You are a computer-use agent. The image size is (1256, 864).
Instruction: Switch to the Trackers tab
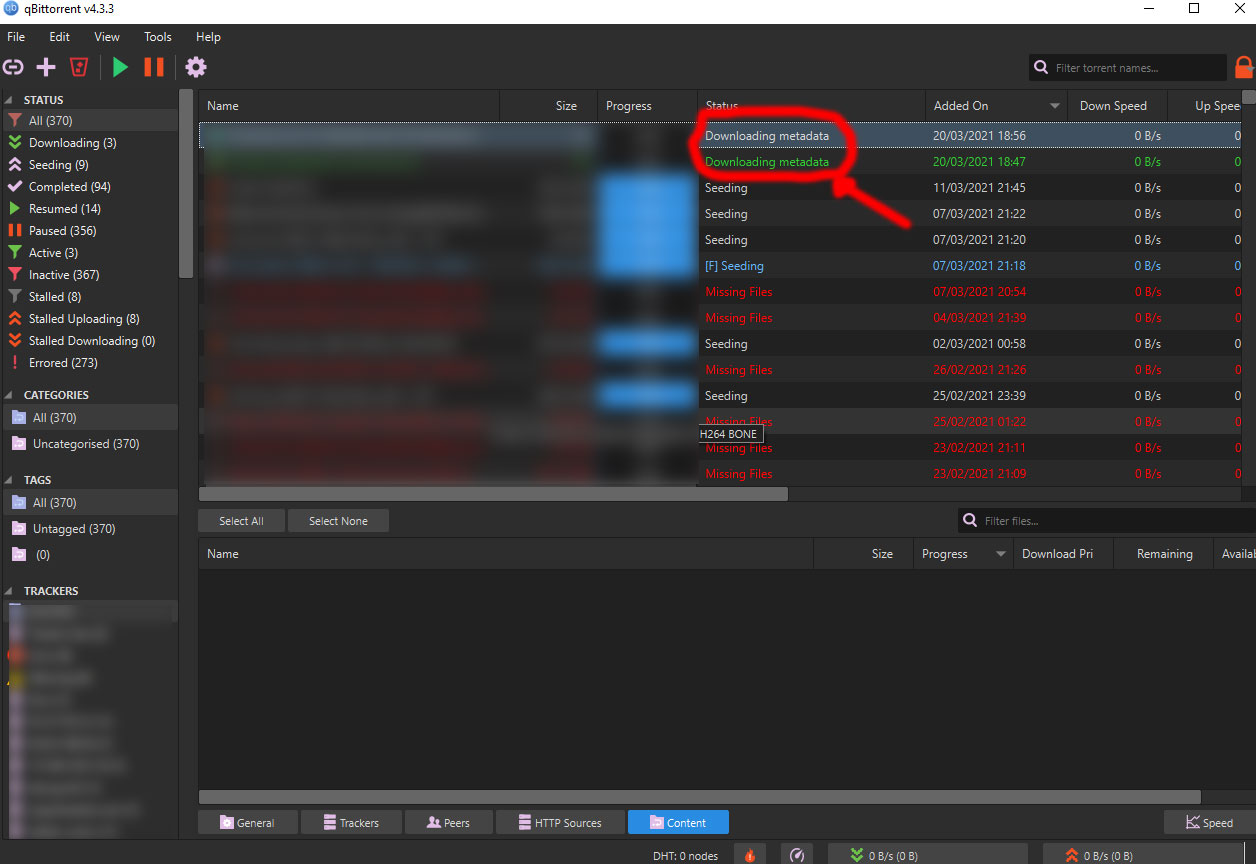click(x=351, y=822)
